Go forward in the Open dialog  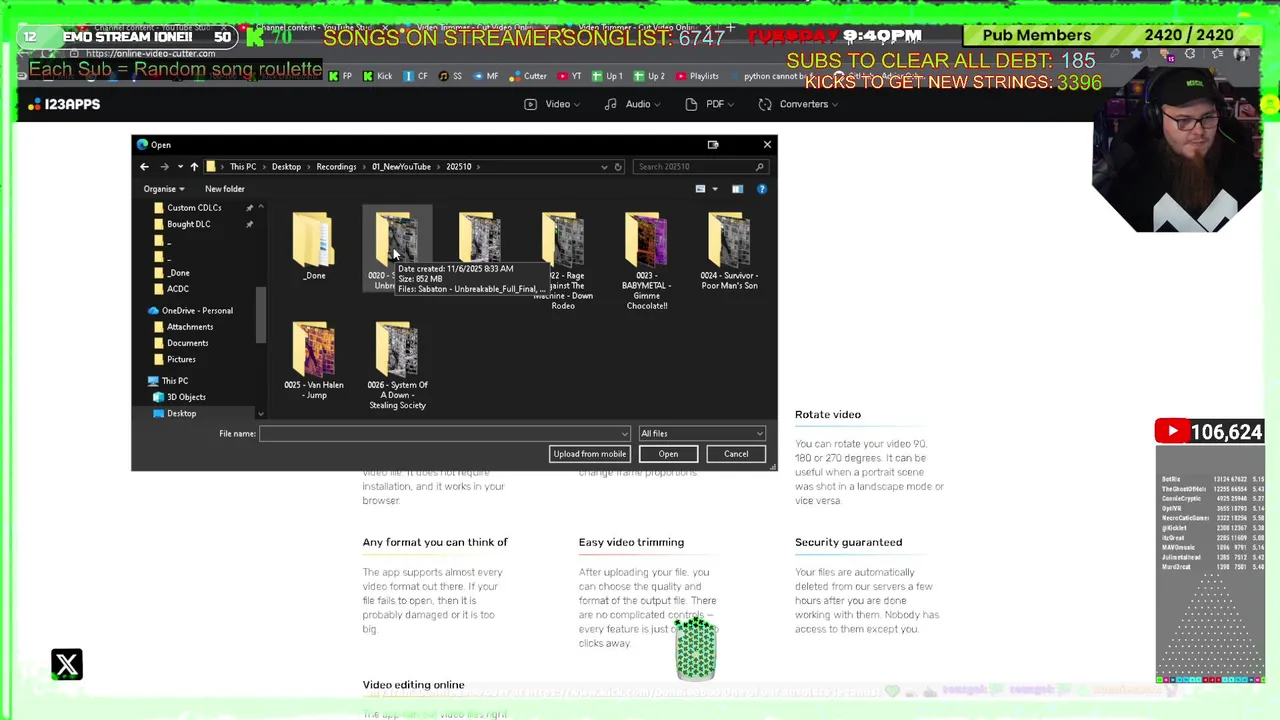click(164, 167)
